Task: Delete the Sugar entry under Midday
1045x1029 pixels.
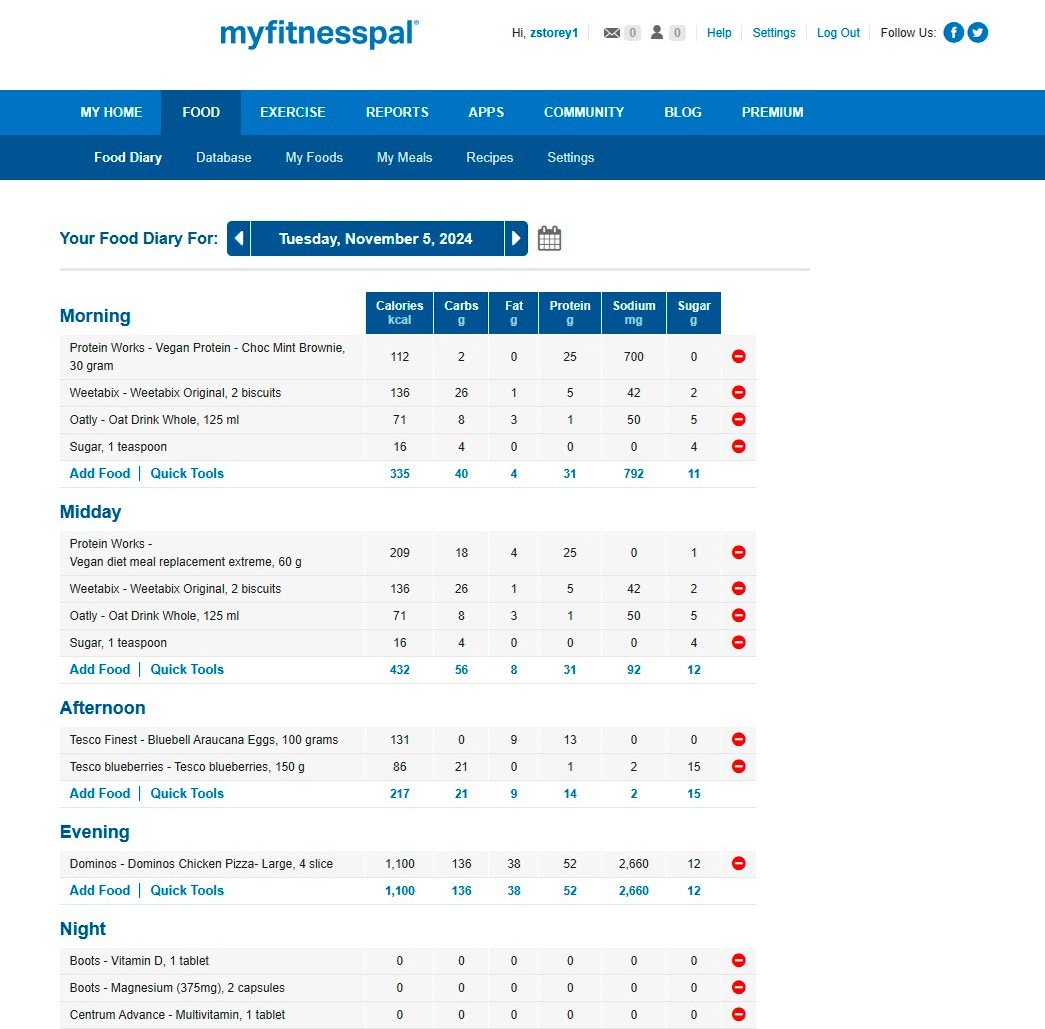Action: coord(738,642)
